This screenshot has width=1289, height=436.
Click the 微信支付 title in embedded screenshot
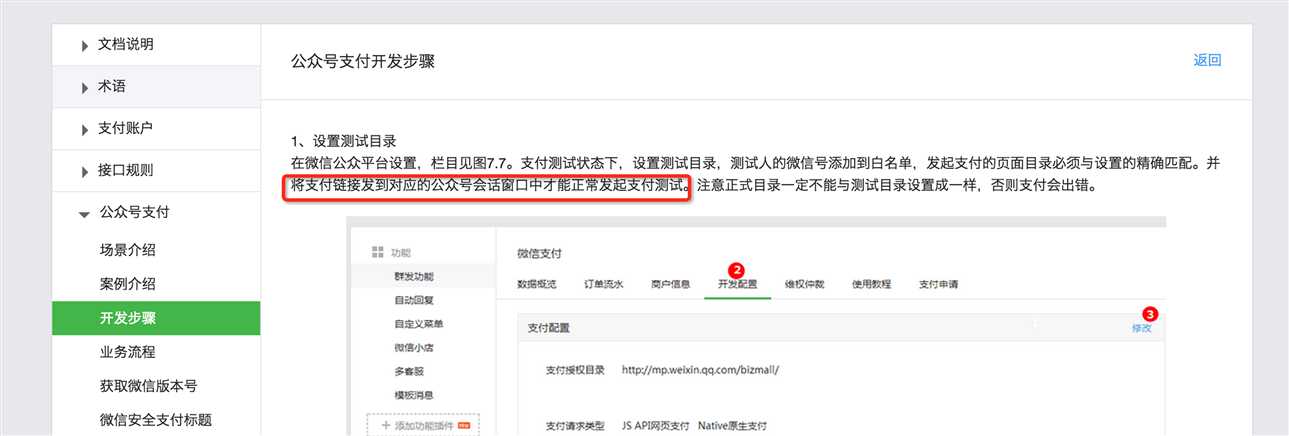(540, 255)
